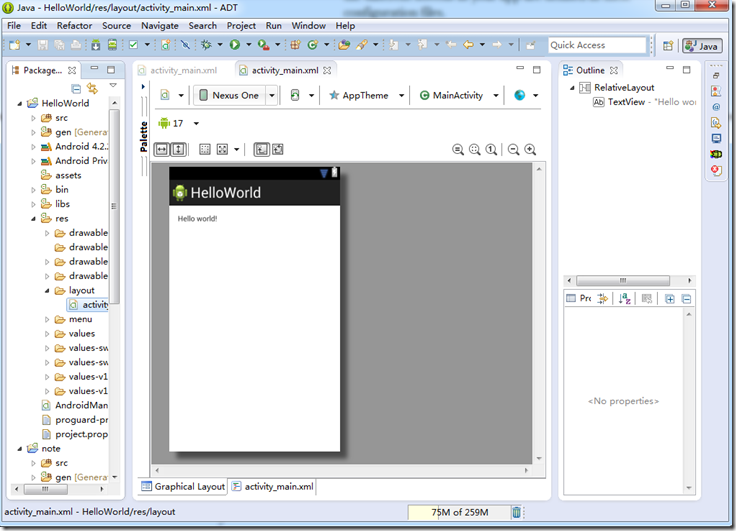Click the Quick Access search field

point(597,45)
